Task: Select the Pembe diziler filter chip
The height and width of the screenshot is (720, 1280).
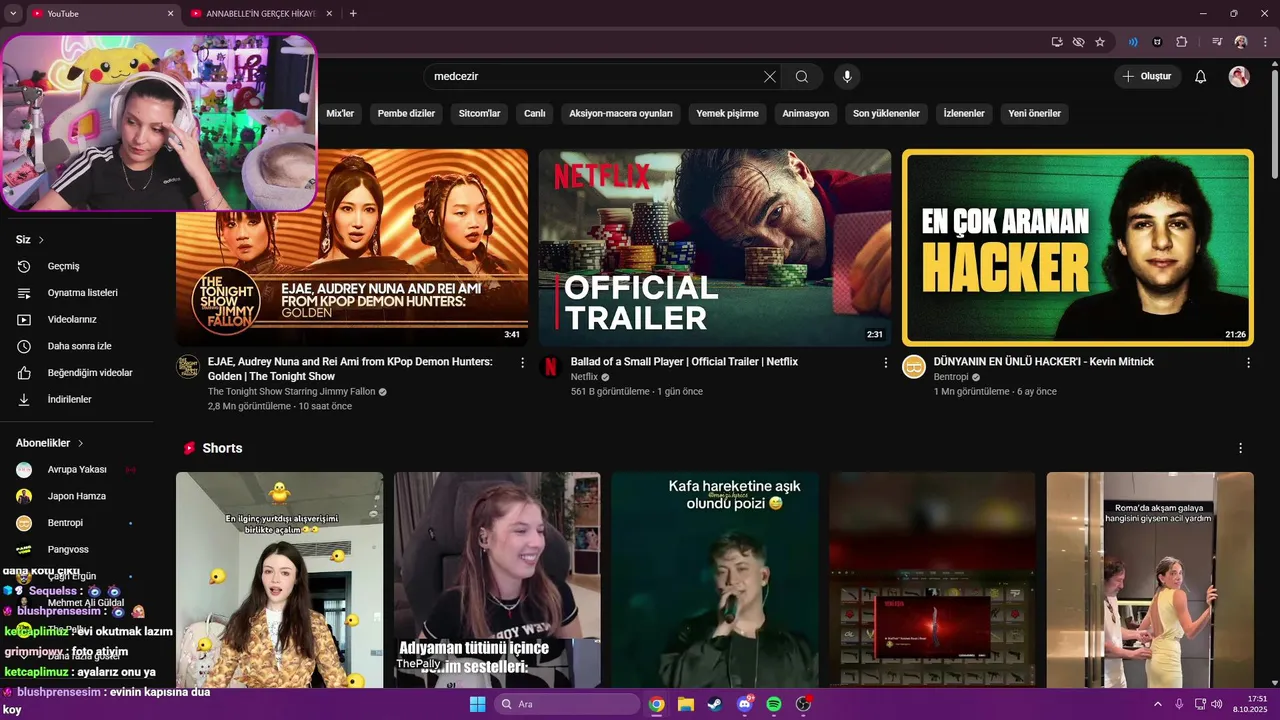Action: click(406, 113)
